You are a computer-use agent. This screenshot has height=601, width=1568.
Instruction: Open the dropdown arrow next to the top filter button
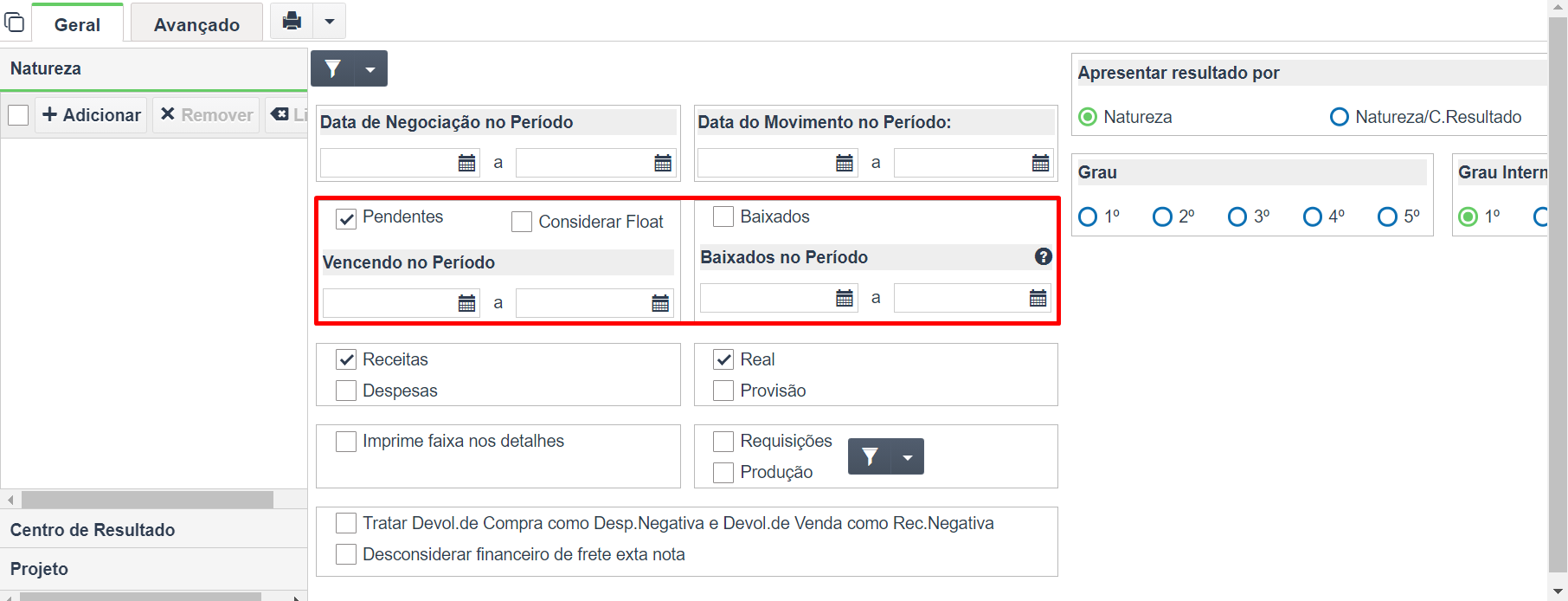(370, 68)
